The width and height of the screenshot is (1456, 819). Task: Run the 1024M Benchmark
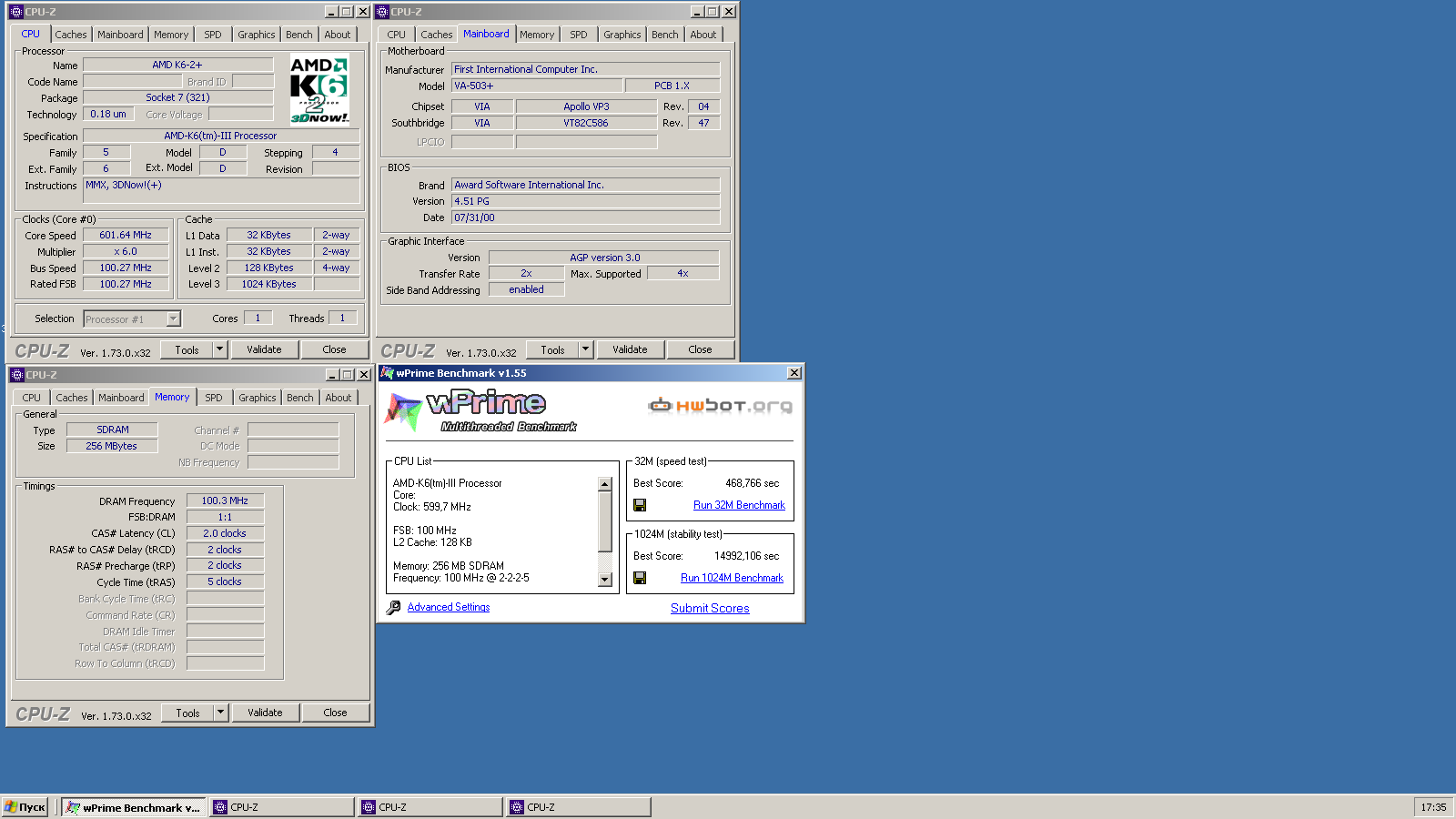732,578
